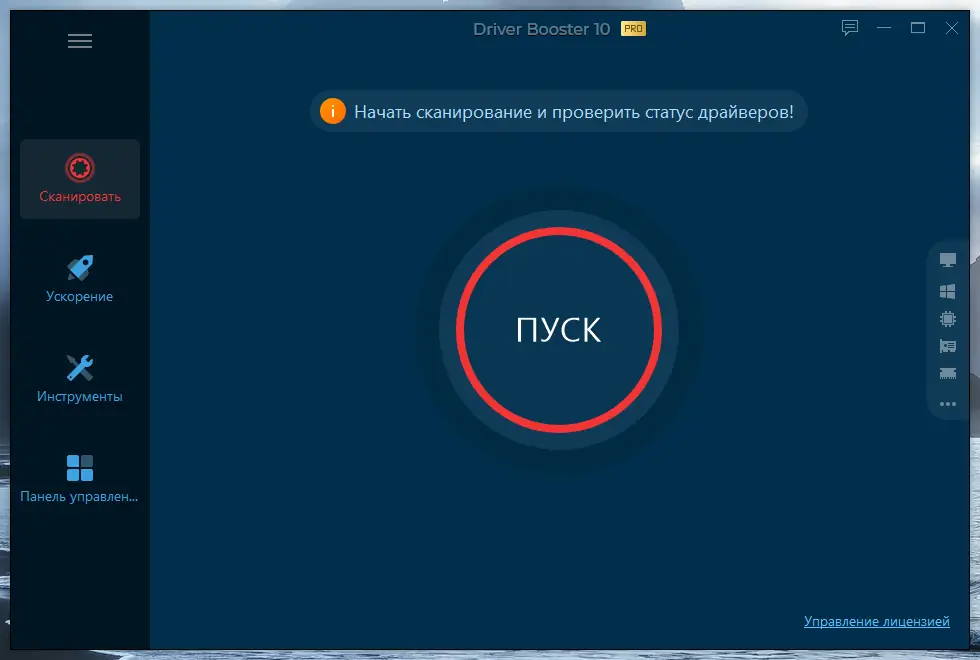The width and height of the screenshot is (980, 660).
Task: Open Управление лицензией link
Action: pyautogui.click(x=877, y=620)
